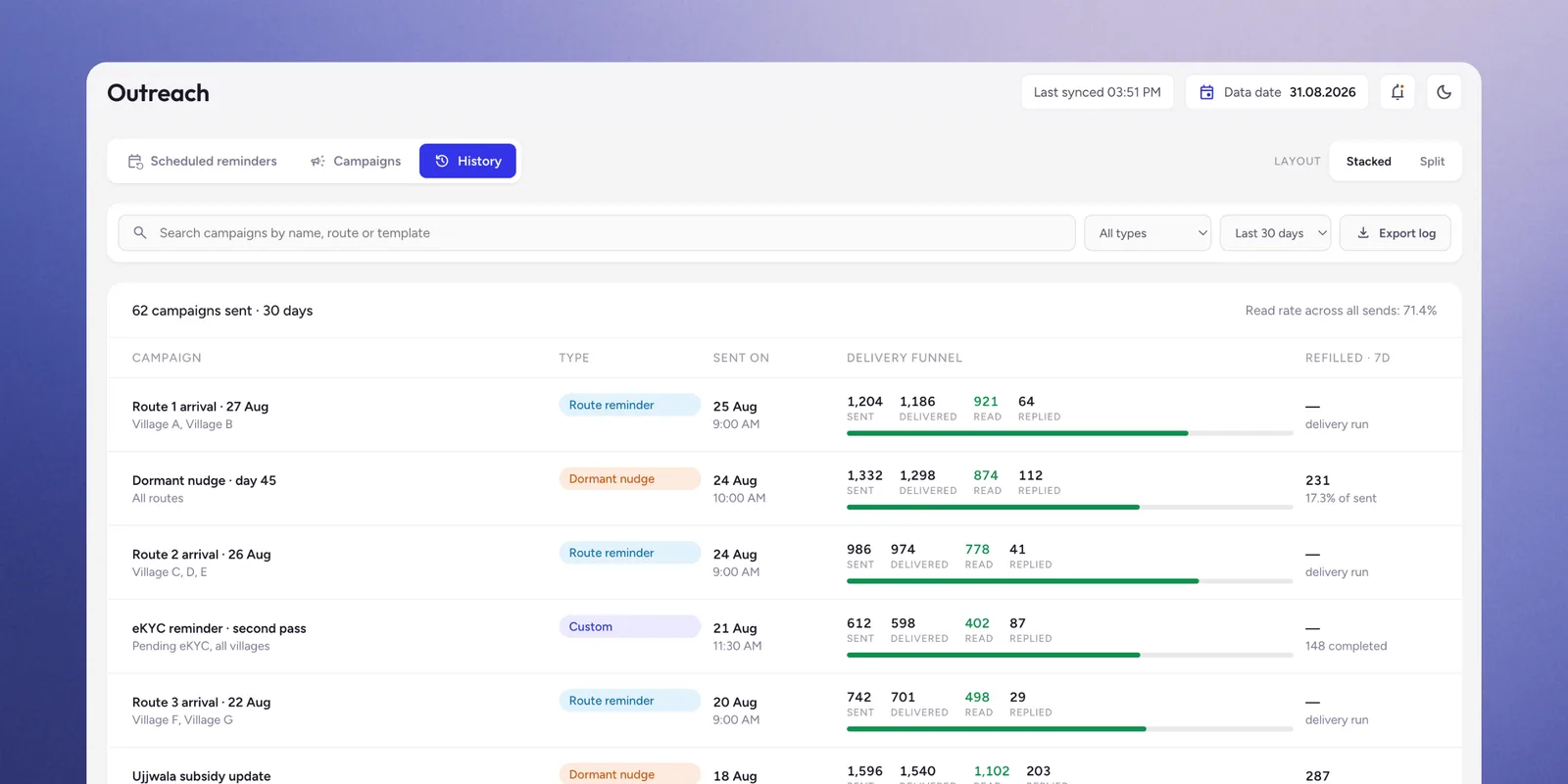
Task: Click the Custom tag on eKYC reminder row
Action: click(629, 626)
